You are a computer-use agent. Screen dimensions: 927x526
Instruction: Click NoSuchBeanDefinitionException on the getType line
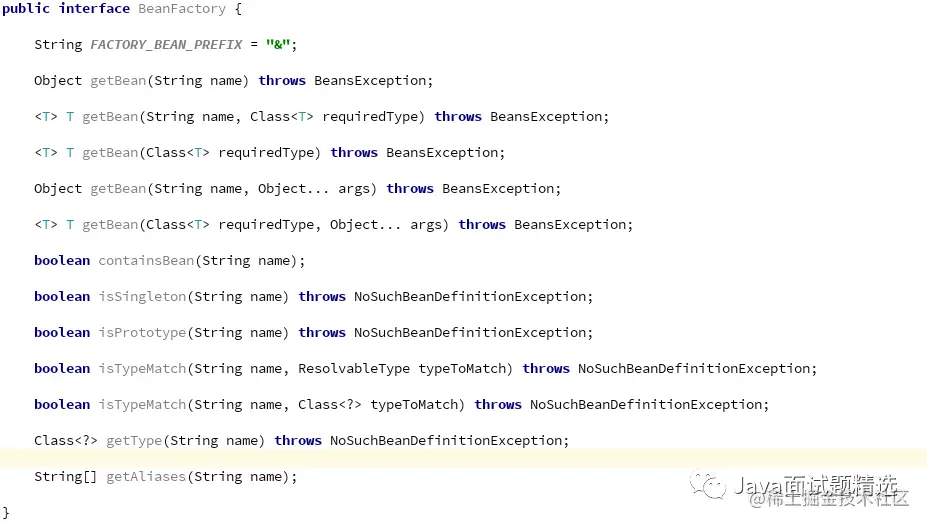(x=446, y=441)
